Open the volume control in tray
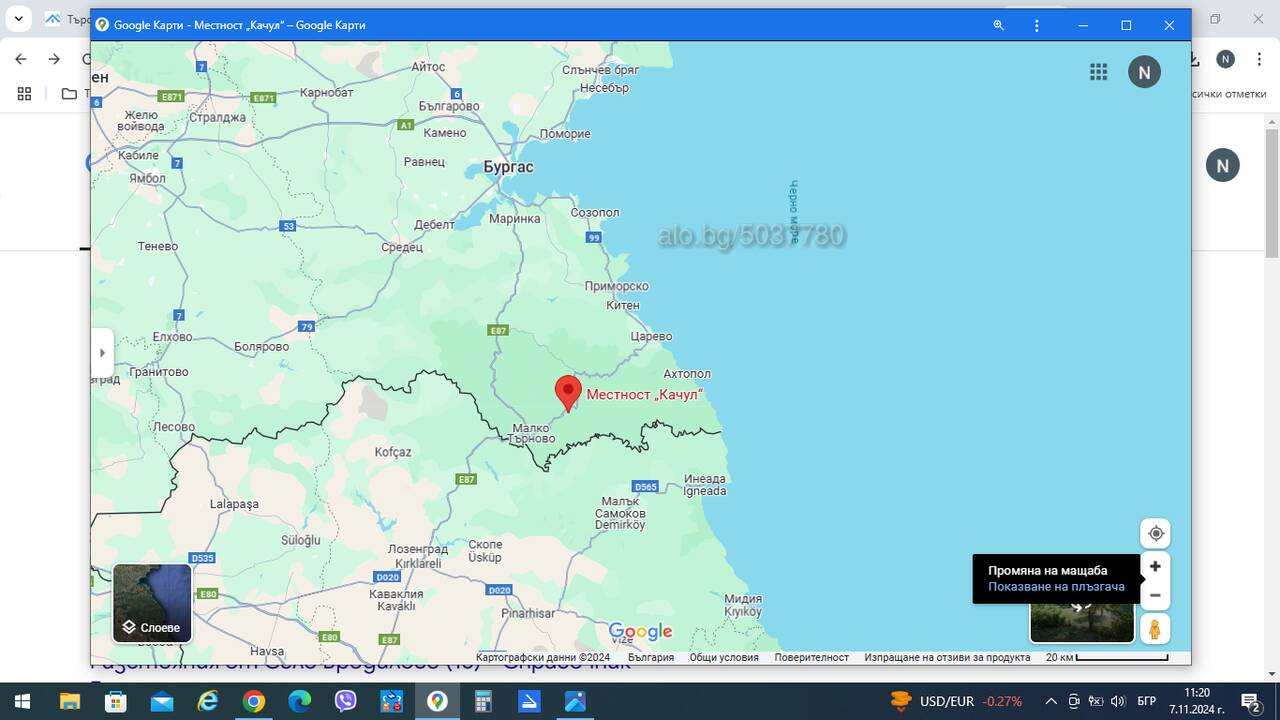This screenshot has height=720, width=1280. pyautogui.click(x=1118, y=701)
